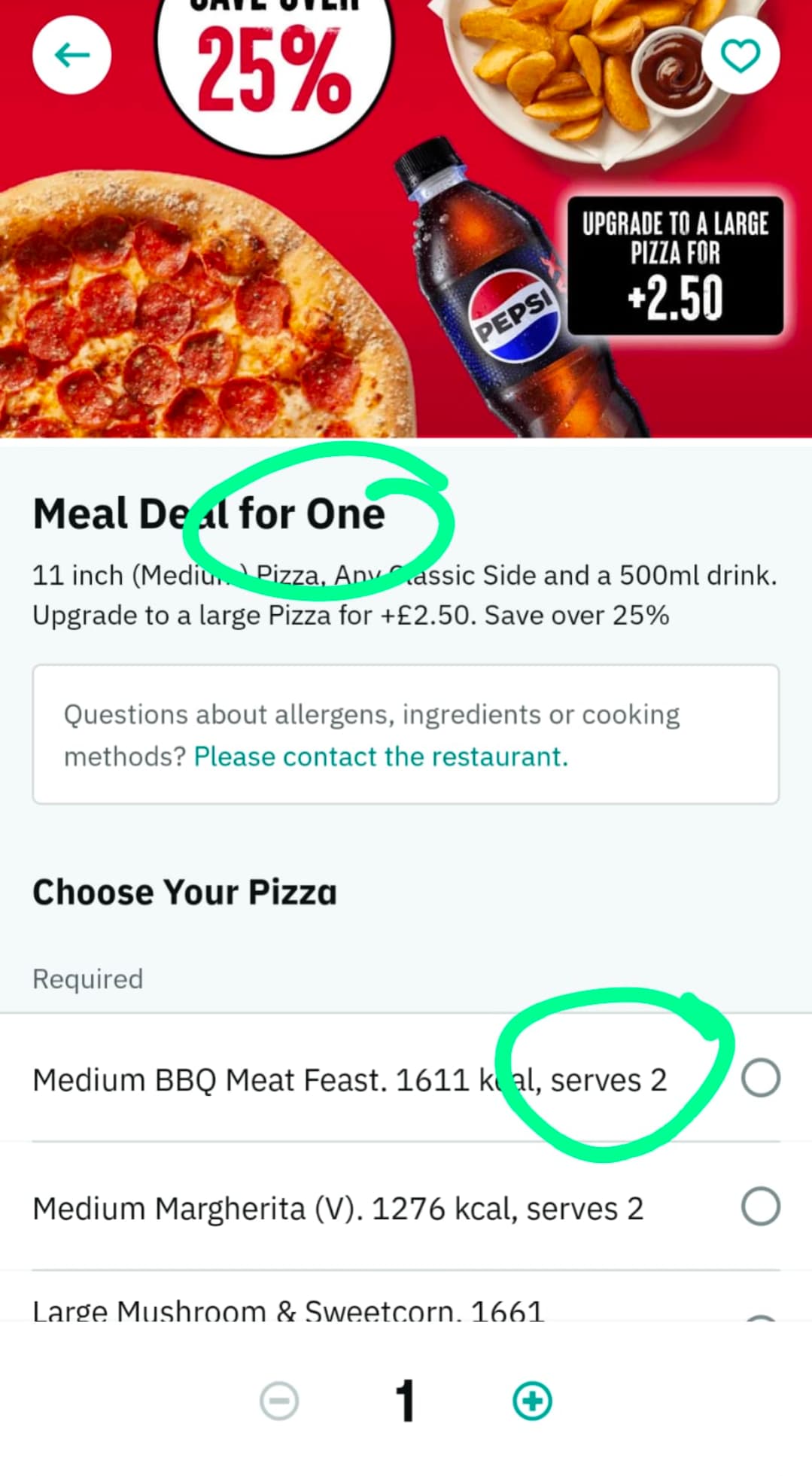Tap the 'Upgrade to a large pizza' banner

[675, 265]
